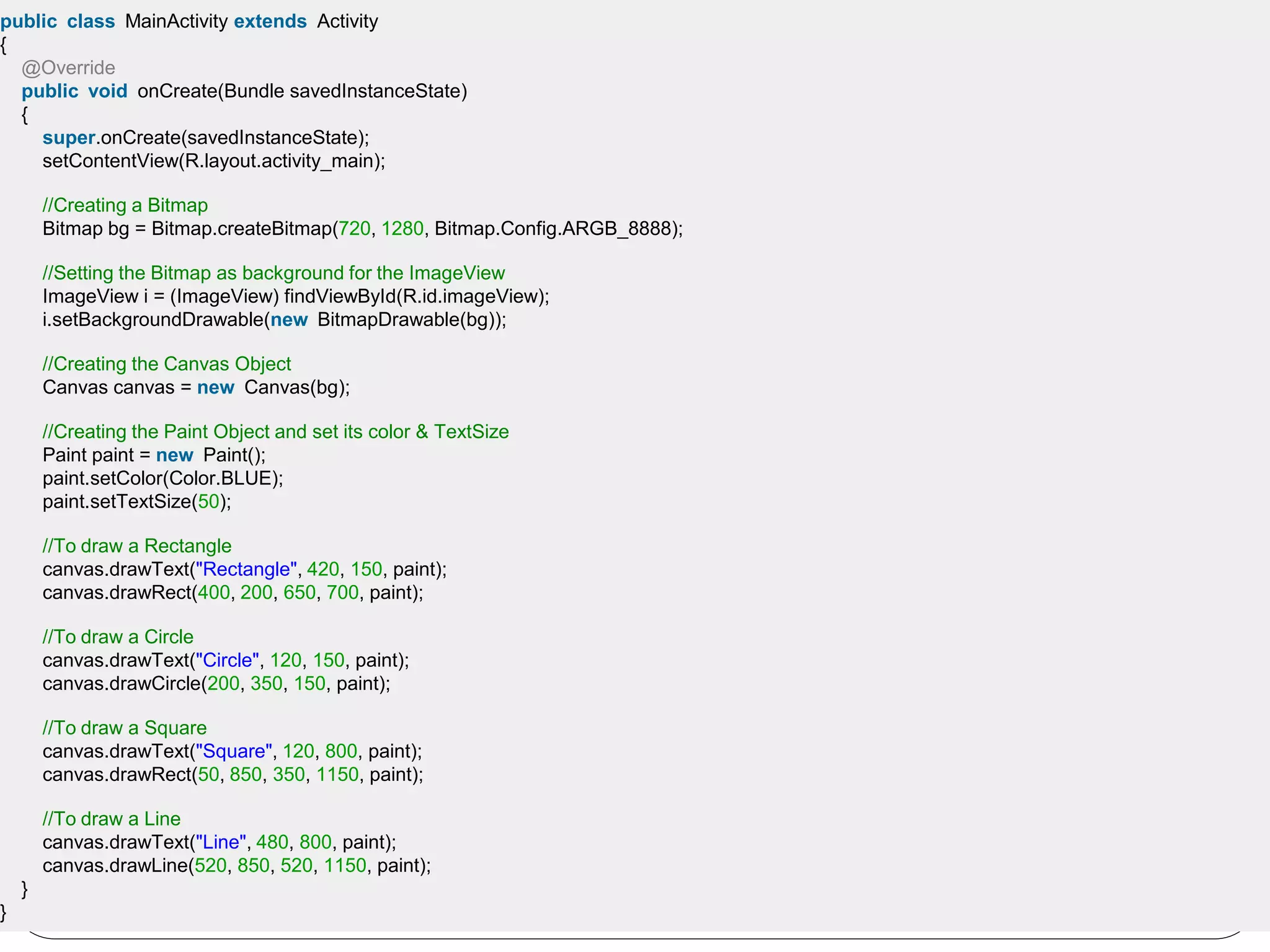1270x952 pixels.
Task: Click the canvas.drawLine line
Action: [236, 865]
